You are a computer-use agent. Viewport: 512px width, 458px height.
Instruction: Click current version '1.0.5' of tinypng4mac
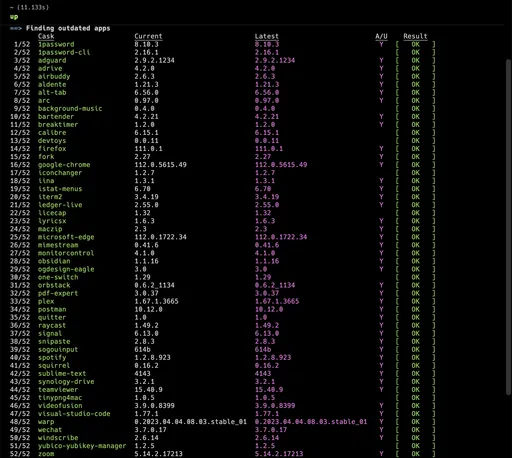tap(144, 398)
